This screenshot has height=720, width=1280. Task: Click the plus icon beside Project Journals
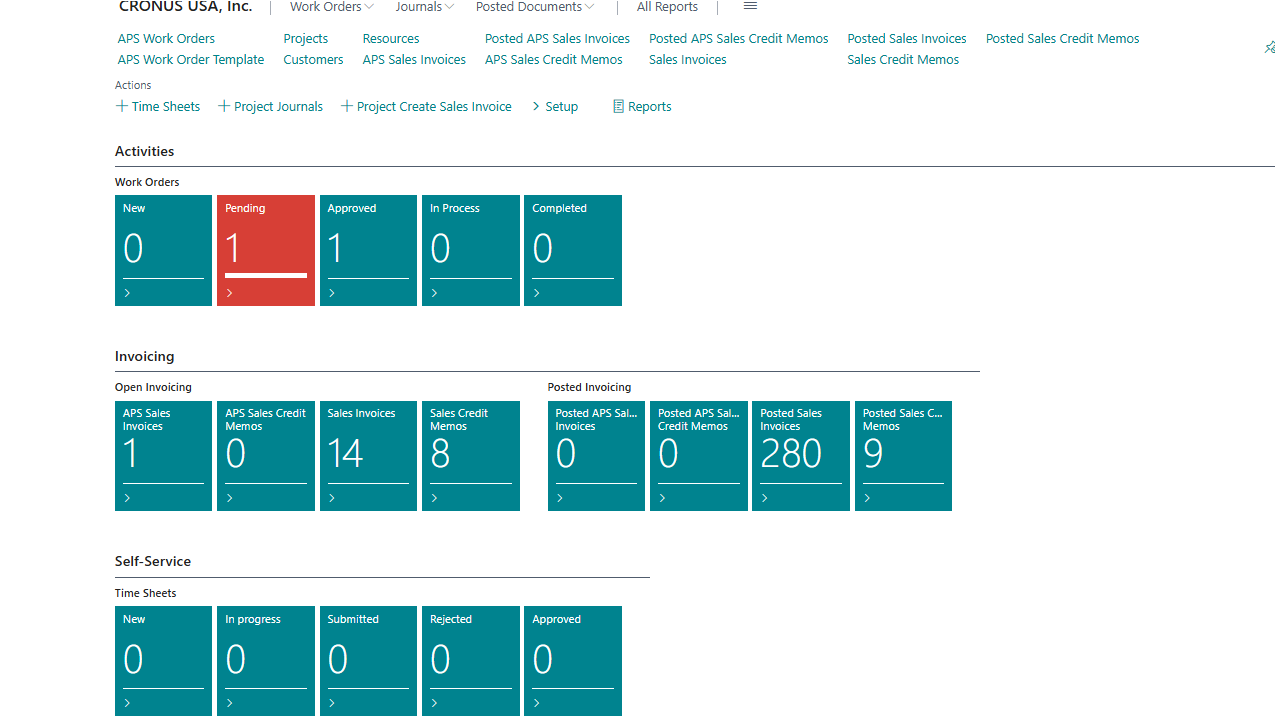224,106
